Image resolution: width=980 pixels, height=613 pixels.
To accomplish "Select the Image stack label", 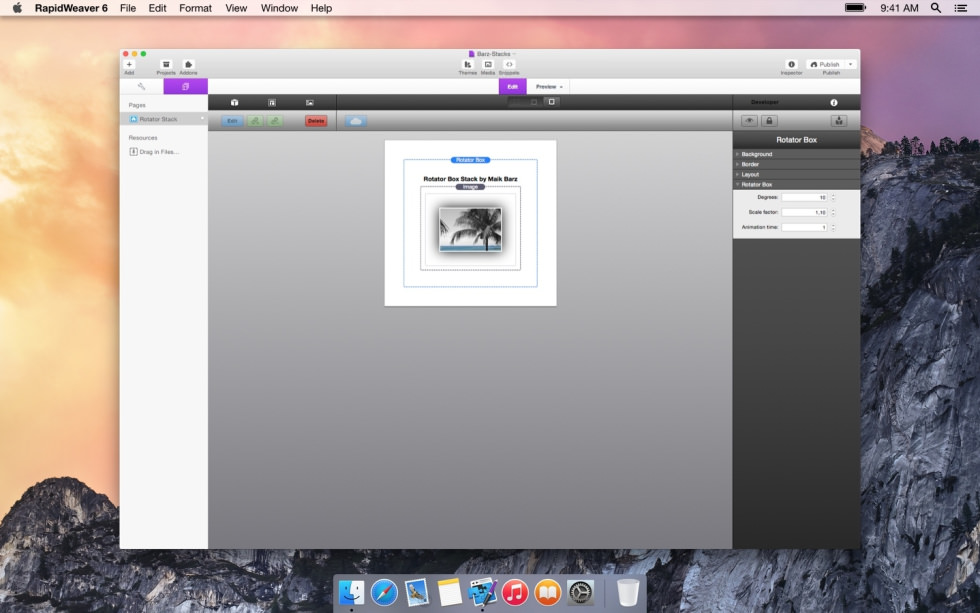I will click(x=470, y=187).
